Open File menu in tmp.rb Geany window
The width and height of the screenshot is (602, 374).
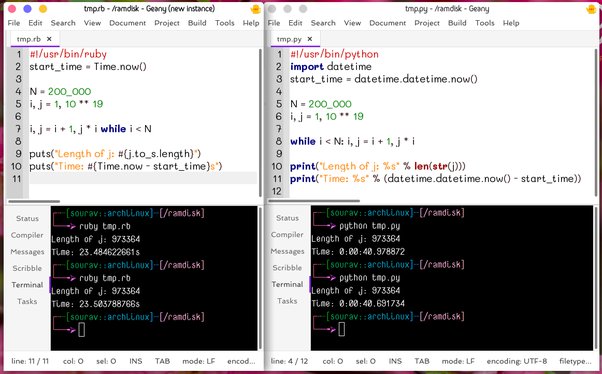(14, 23)
